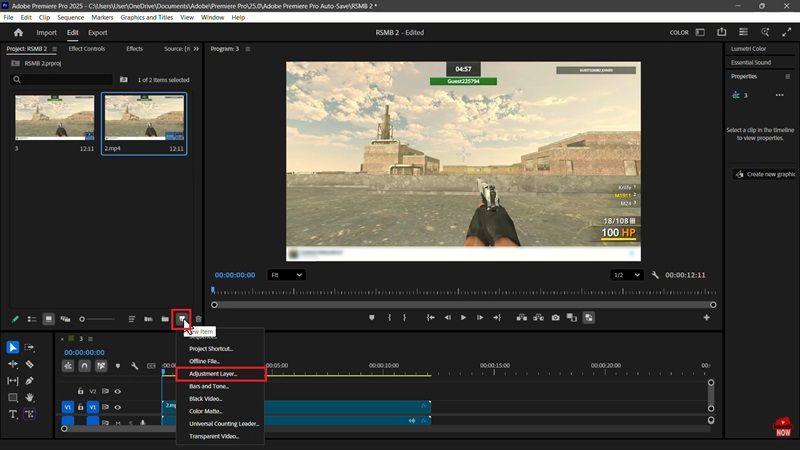Click Create new graphic button
The width and height of the screenshot is (800, 450).
point(764,174)
